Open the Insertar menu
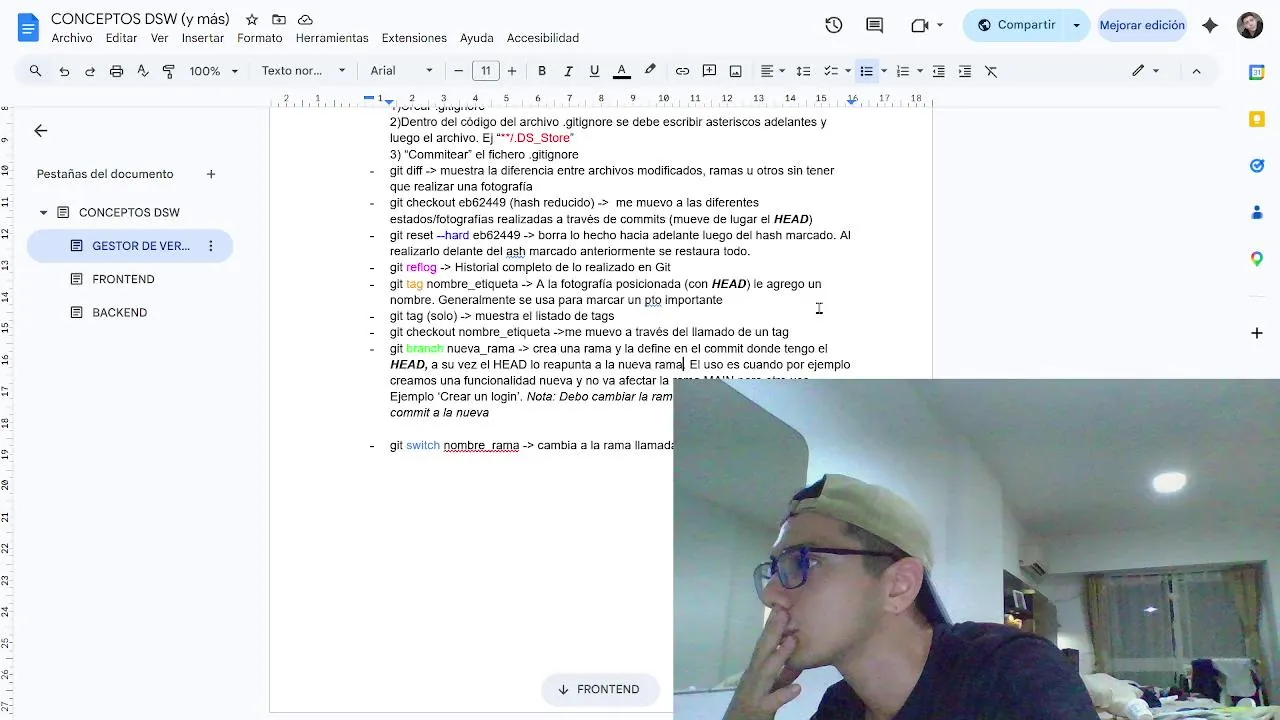 coord(203,38)
